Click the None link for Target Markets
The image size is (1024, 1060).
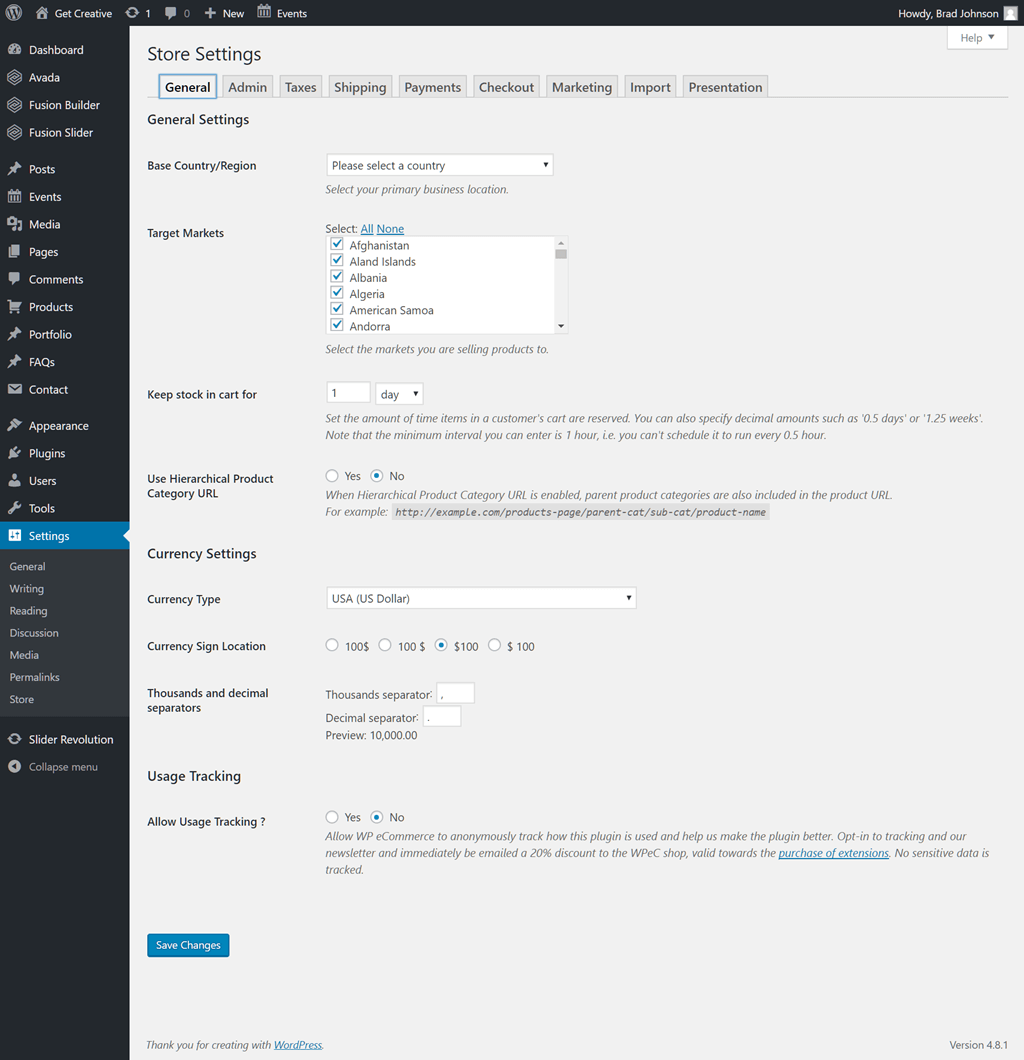pyautogui.click(x=390, y=228)
